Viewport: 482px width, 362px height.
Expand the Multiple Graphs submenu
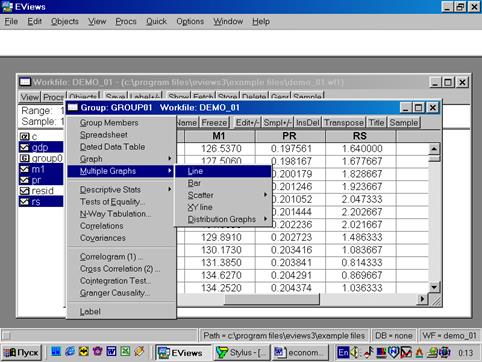click(121, 171)
